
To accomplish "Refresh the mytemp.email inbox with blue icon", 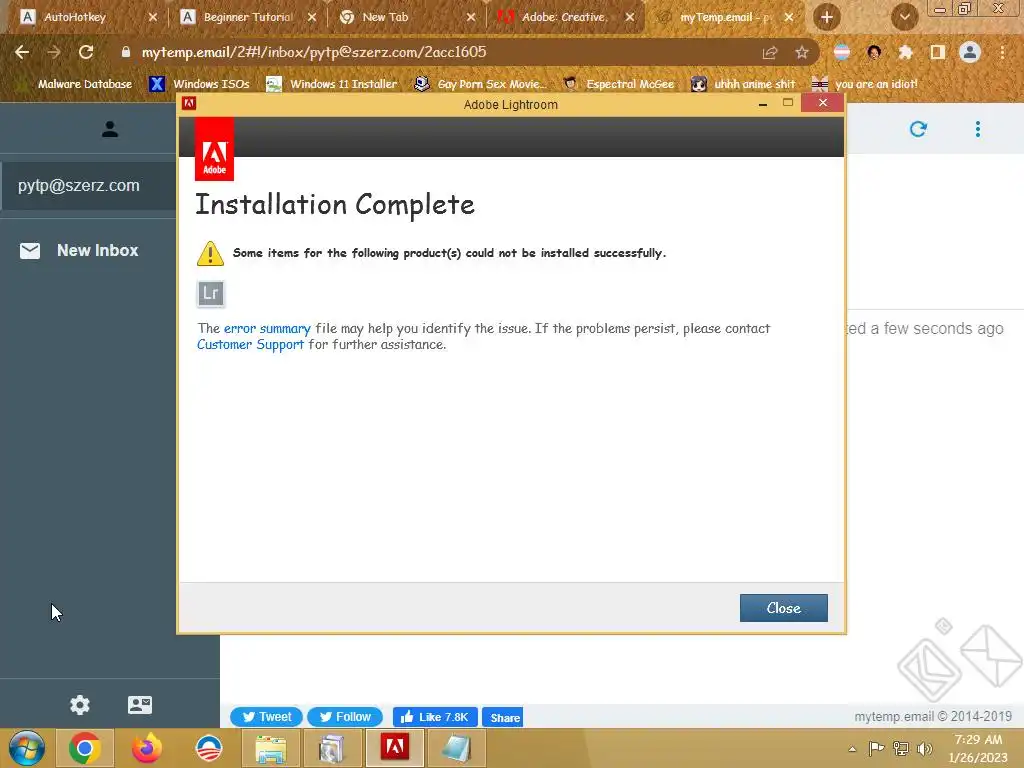I will coord(918,129).
